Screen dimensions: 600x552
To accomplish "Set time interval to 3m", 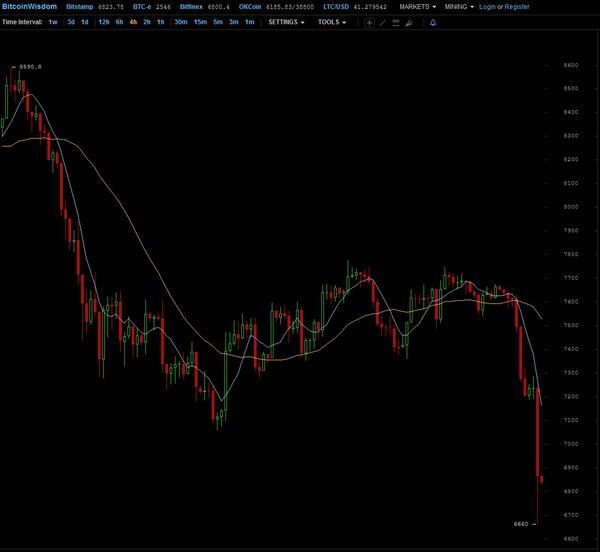I will [x=233, y=22].
